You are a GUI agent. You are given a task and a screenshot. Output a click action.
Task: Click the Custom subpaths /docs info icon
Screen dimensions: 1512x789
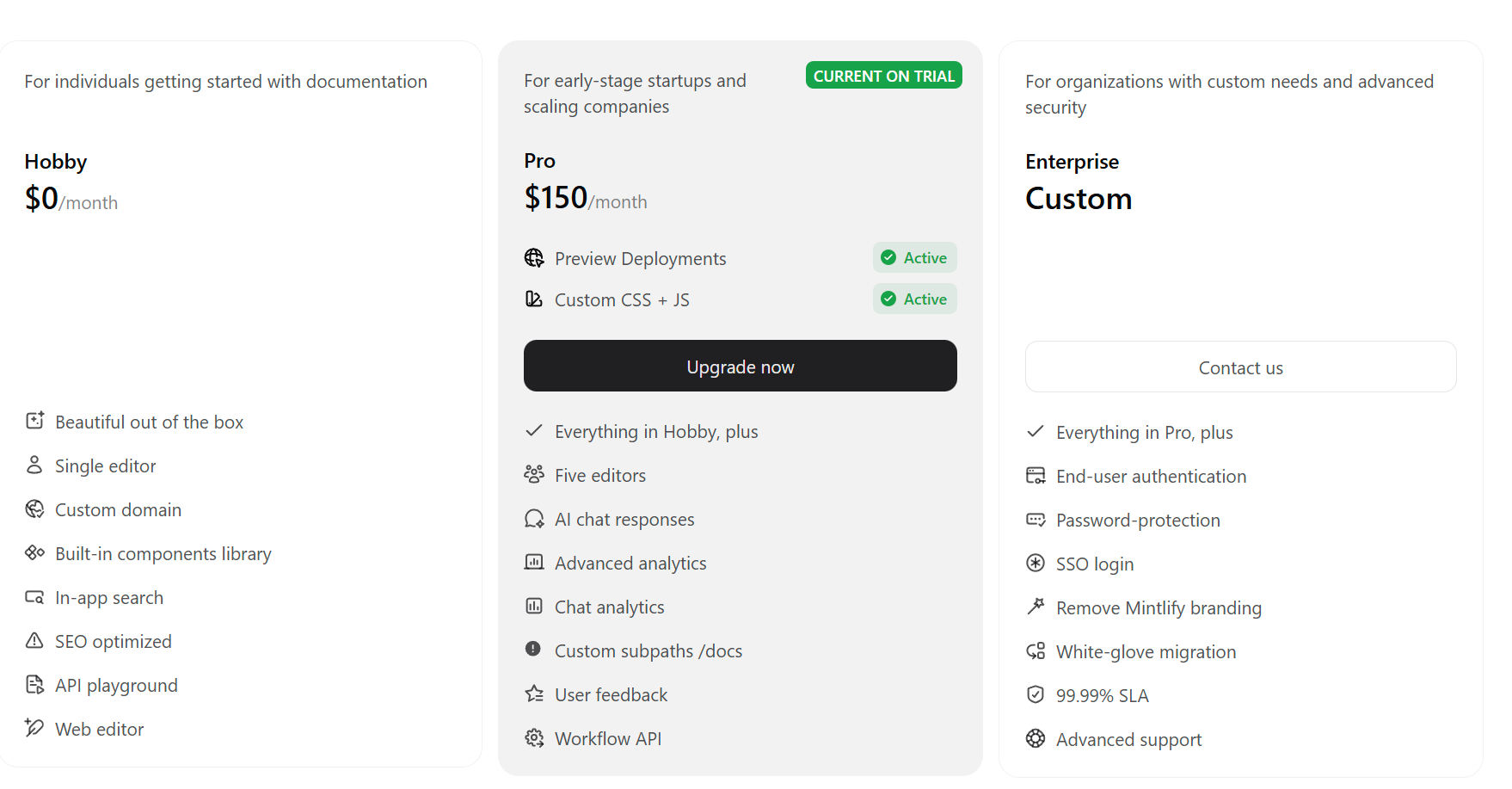click(x=533, y=649)
